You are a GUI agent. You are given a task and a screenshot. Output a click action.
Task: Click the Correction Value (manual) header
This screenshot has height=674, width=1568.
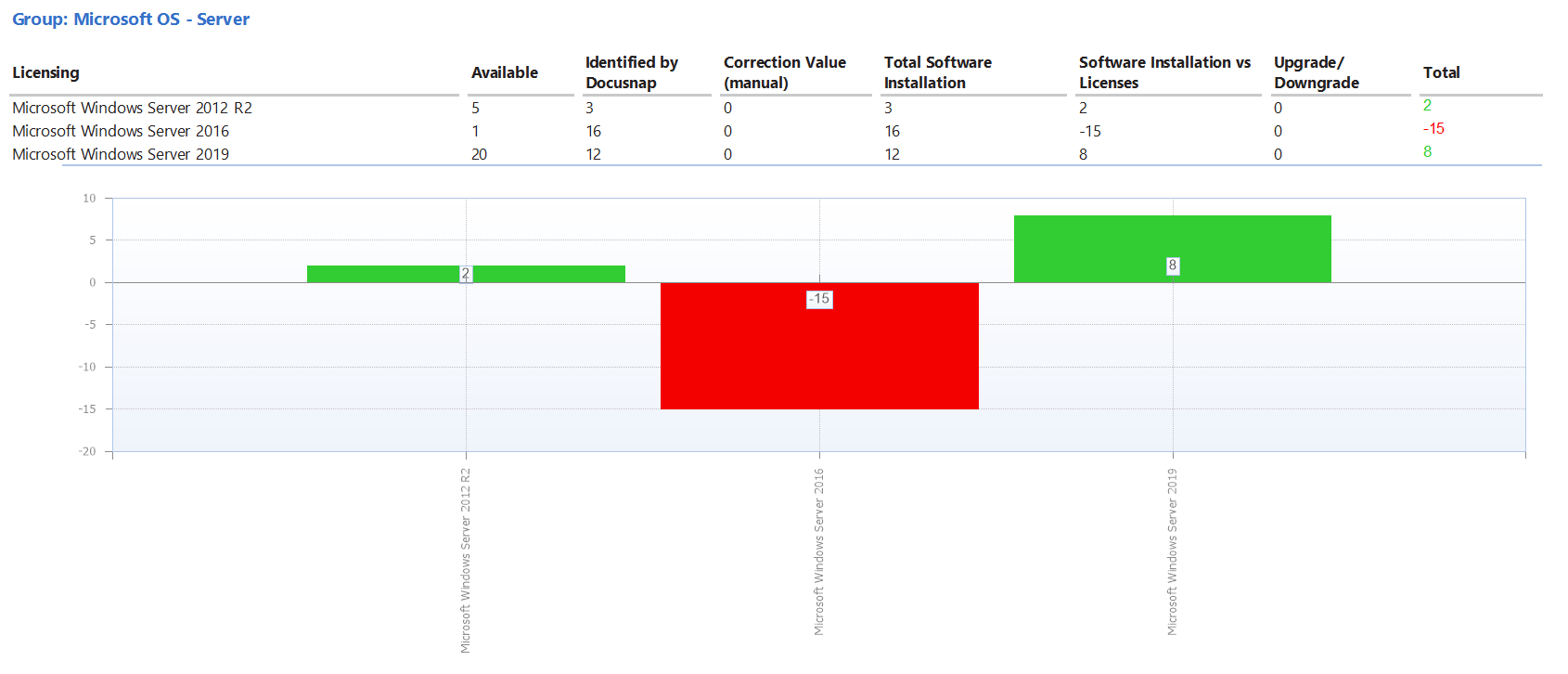click(x=785, y=72)
